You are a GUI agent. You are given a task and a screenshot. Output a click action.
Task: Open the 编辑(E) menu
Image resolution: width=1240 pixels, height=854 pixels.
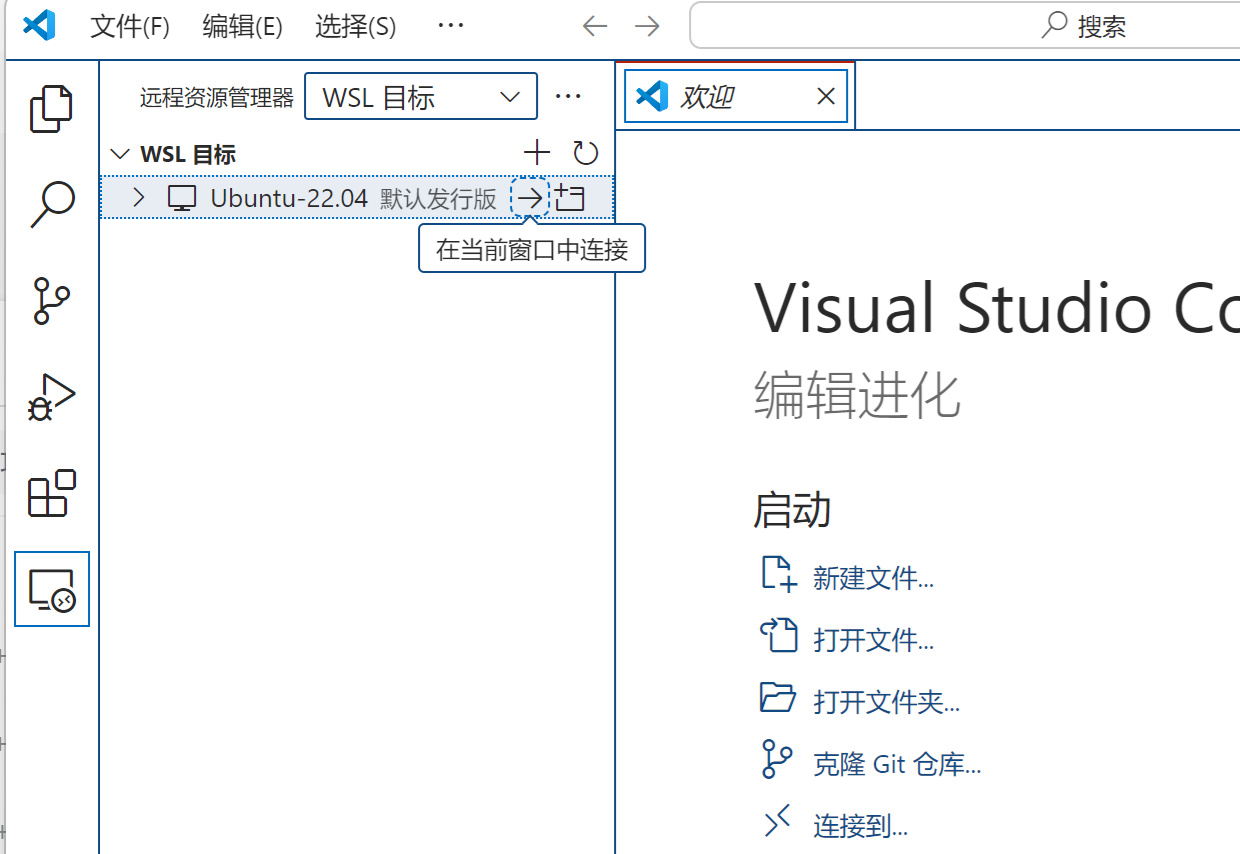pyautogui.click(x=242, y=26)
